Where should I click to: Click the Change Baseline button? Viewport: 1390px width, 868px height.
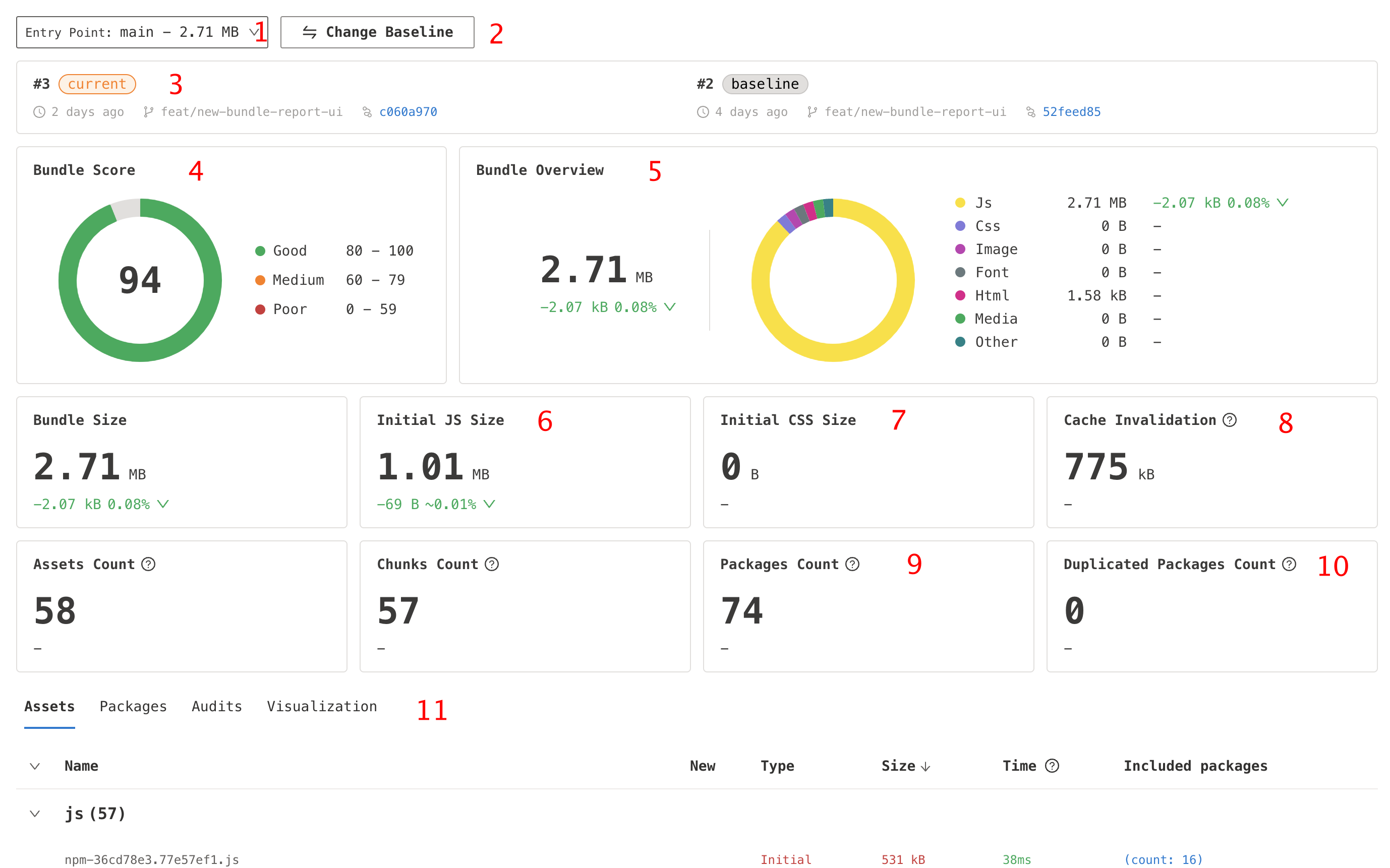tap(377, 32)
